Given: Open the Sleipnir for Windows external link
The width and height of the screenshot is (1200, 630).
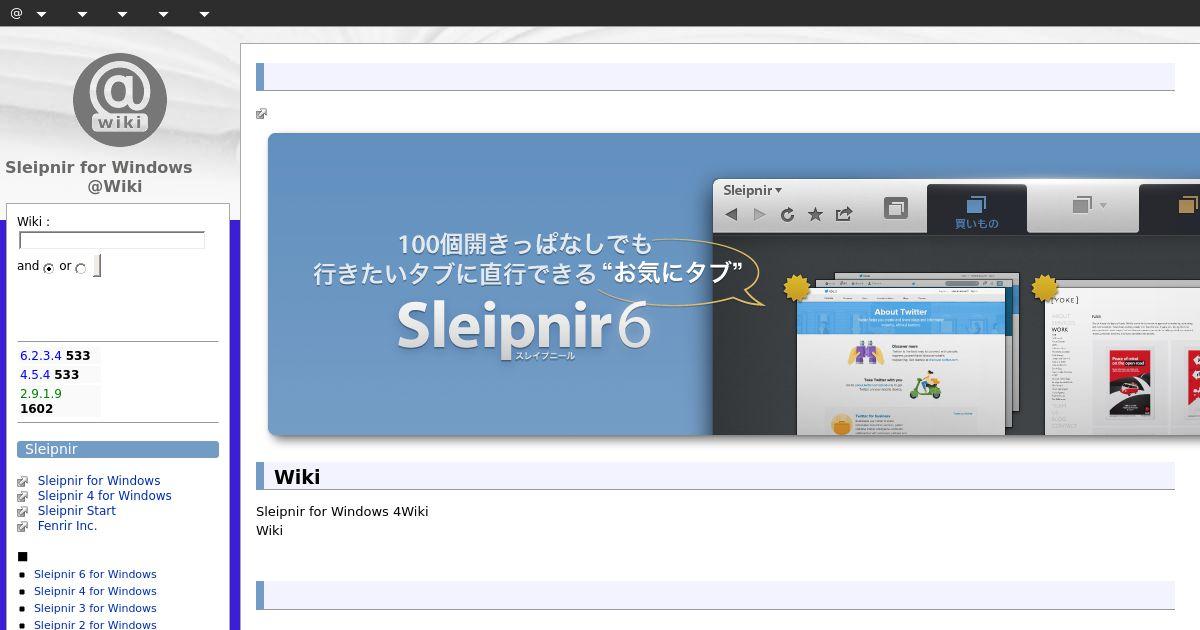Looking at the screenshot, I should pos(99,480).
